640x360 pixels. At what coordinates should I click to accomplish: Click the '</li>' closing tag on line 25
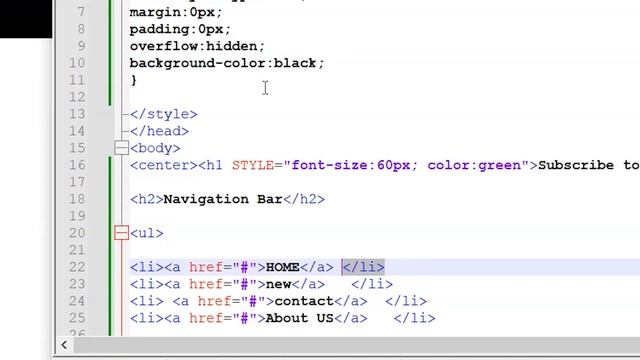click(x=414, y=318)
